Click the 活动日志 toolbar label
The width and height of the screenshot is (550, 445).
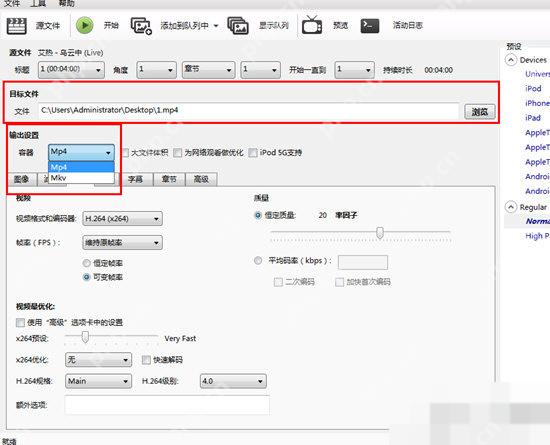(408, 25)
